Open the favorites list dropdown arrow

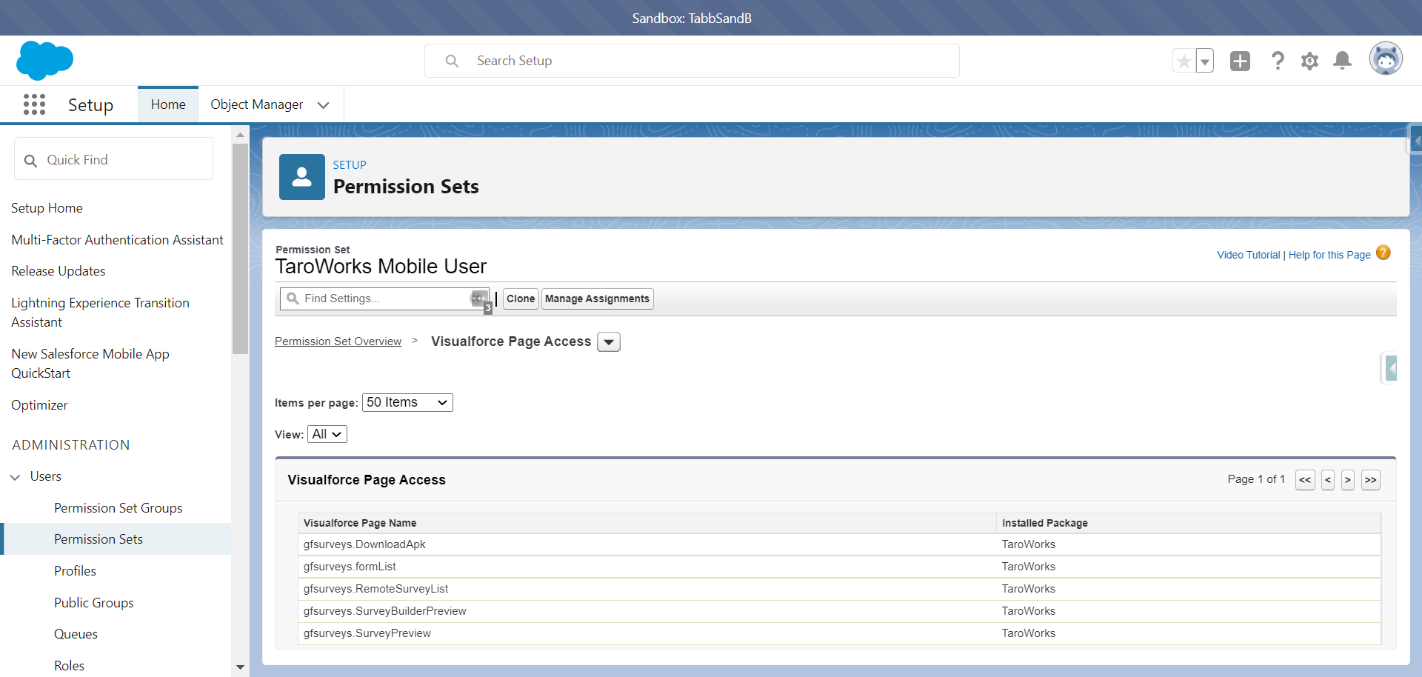click(1205, 61)
